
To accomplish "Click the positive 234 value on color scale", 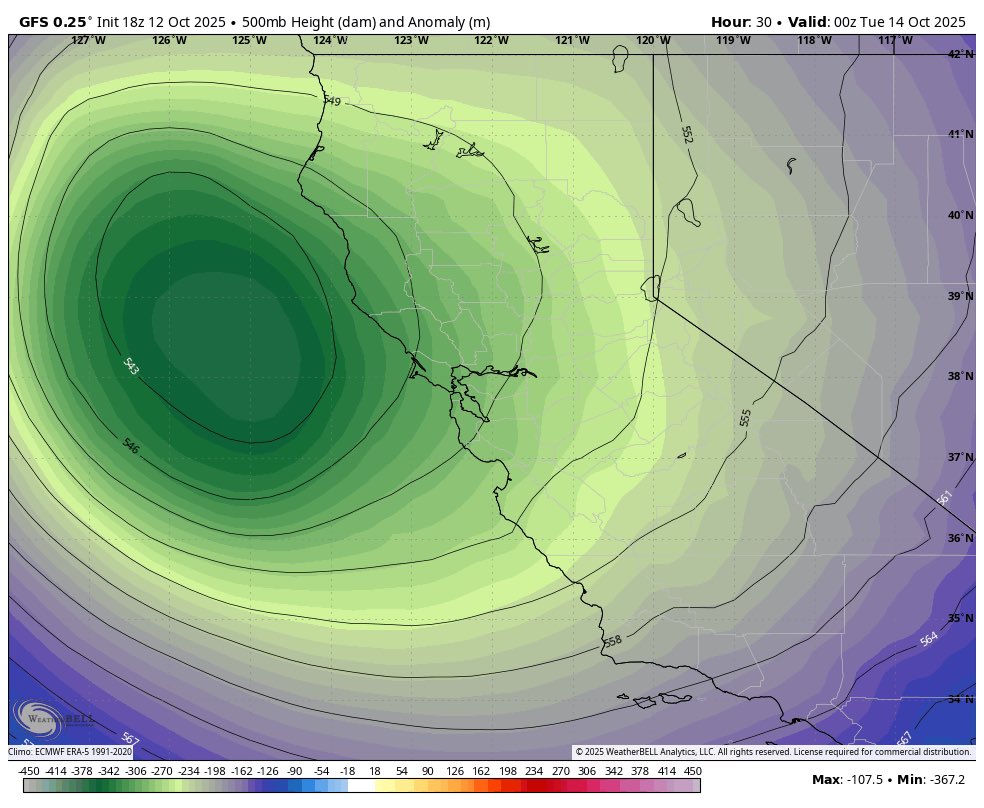I will tap(534, 771).
